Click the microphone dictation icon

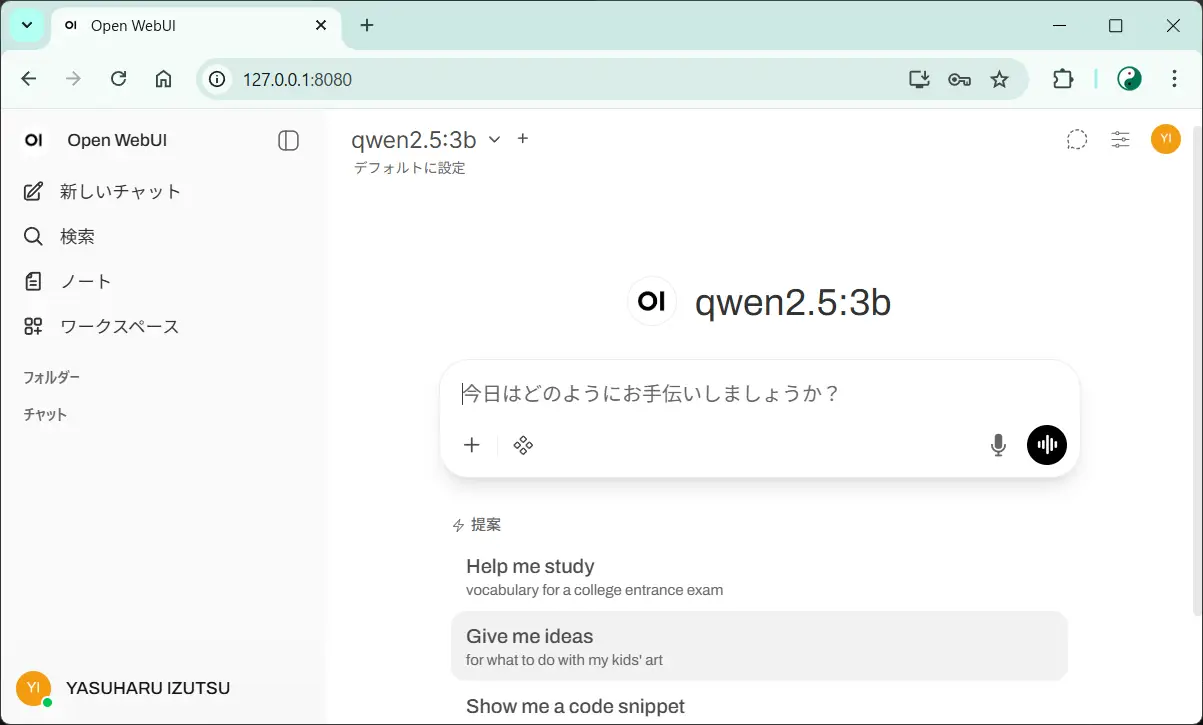tap(998, 445)
